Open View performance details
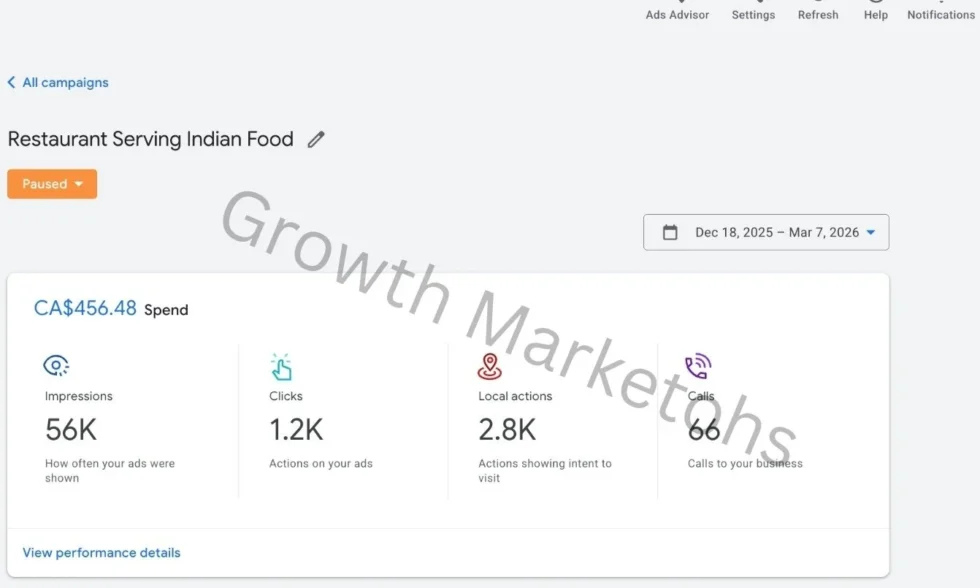 coord(101,552)
